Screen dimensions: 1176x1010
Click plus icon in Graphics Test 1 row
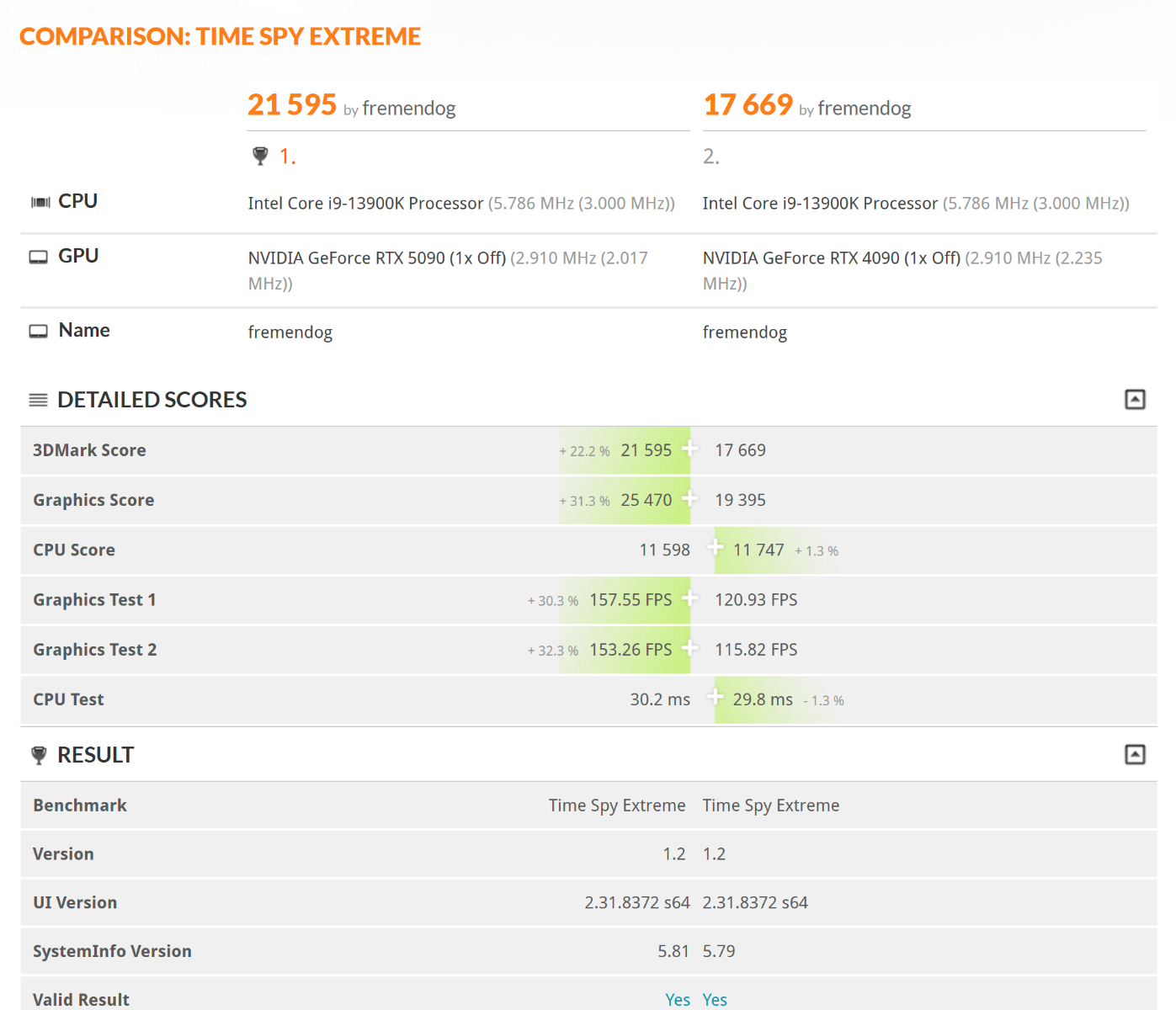689,598
